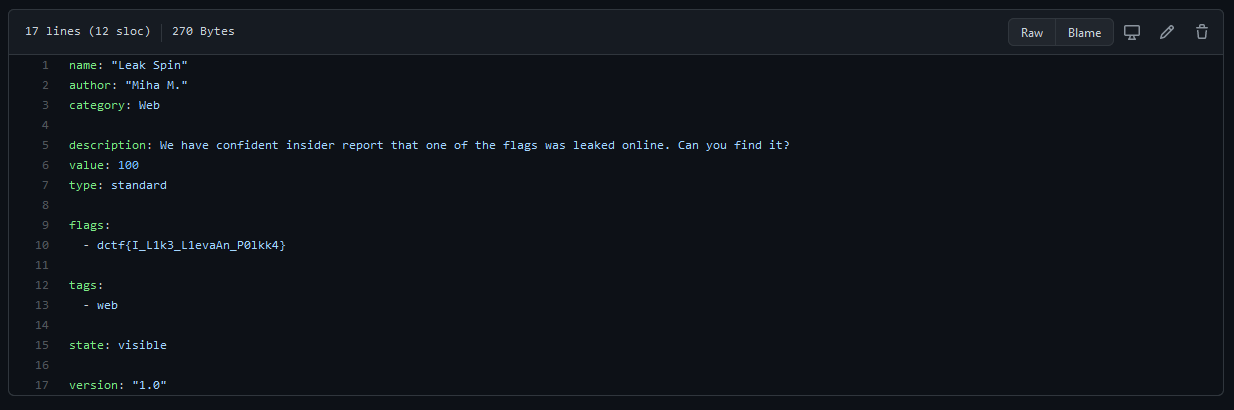Click the pencil edit file icon
The width and height of the screenshot is (1234, 410).
click(x=1167, y=32)
